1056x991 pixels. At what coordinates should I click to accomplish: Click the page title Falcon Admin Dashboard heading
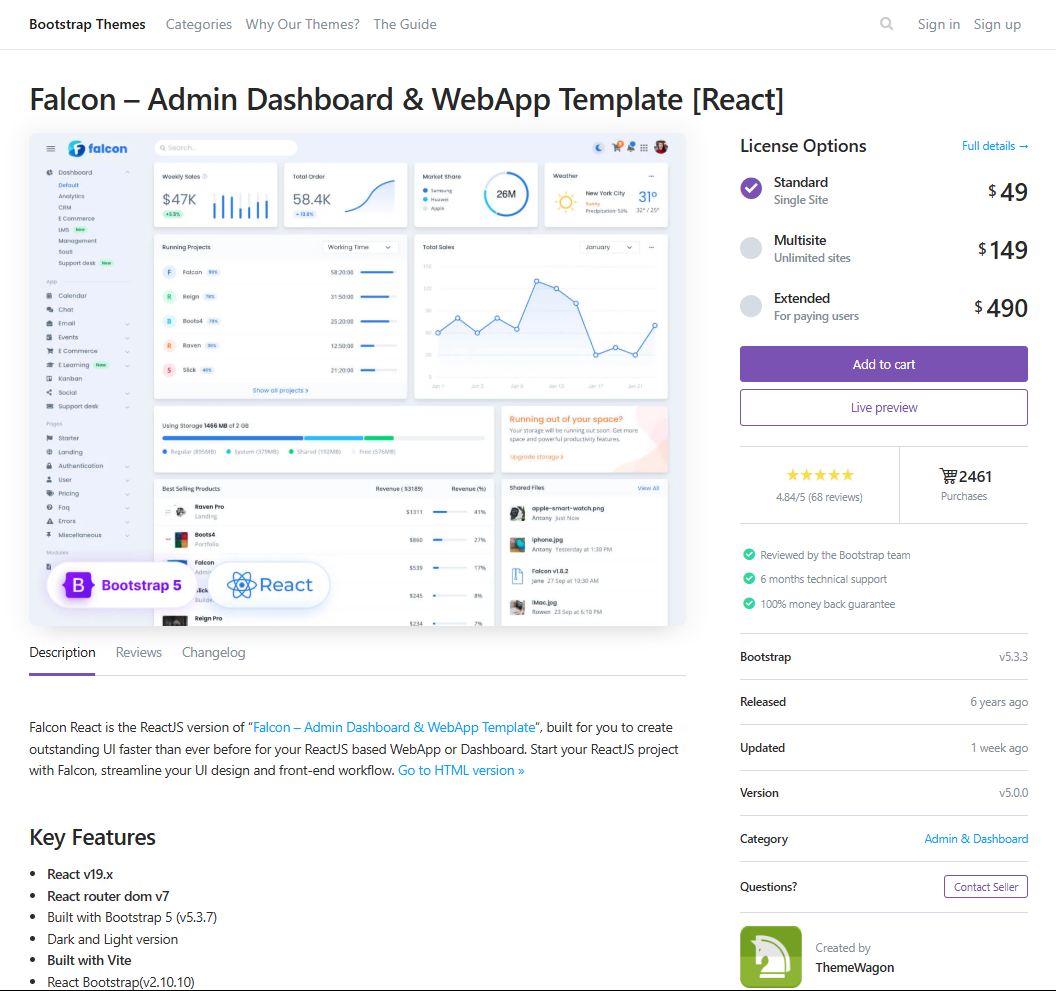click(407, 100)
